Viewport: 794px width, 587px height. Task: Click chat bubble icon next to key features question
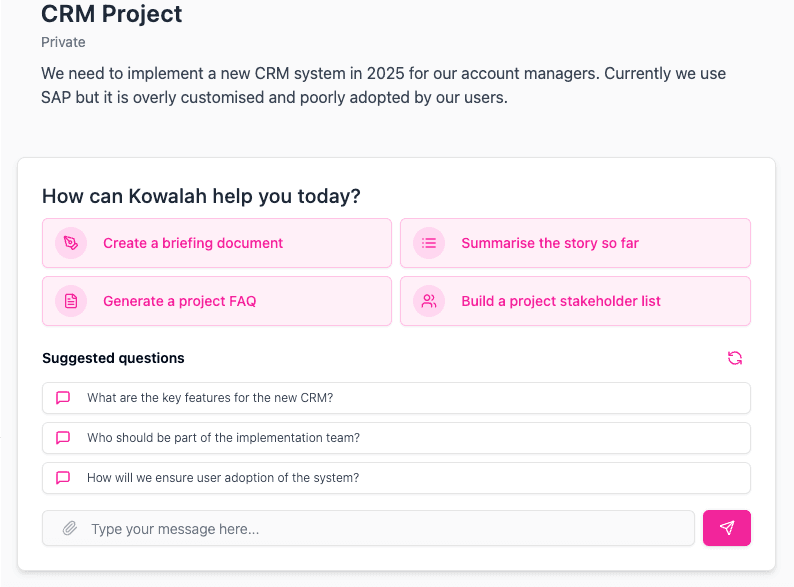coord(63,398)
